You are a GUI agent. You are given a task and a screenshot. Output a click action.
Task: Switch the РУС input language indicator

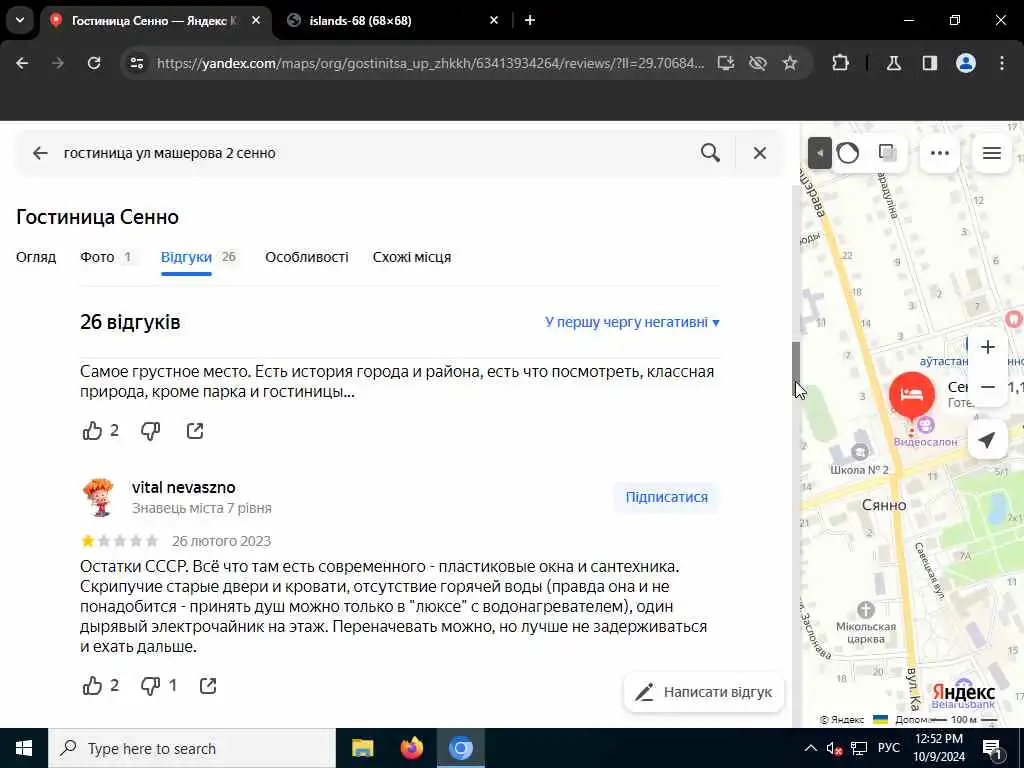pyautogui.click(x=889, y=748)
